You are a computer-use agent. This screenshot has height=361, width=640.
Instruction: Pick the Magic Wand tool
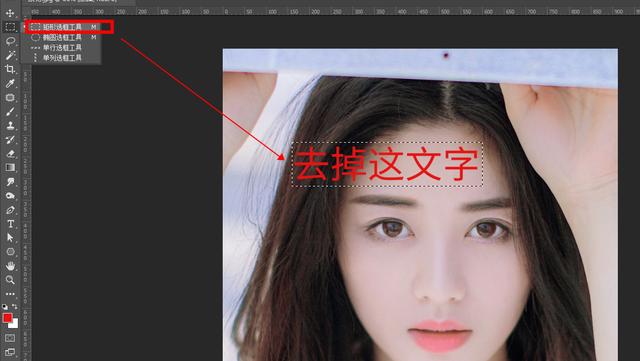(x=10, y=55)
